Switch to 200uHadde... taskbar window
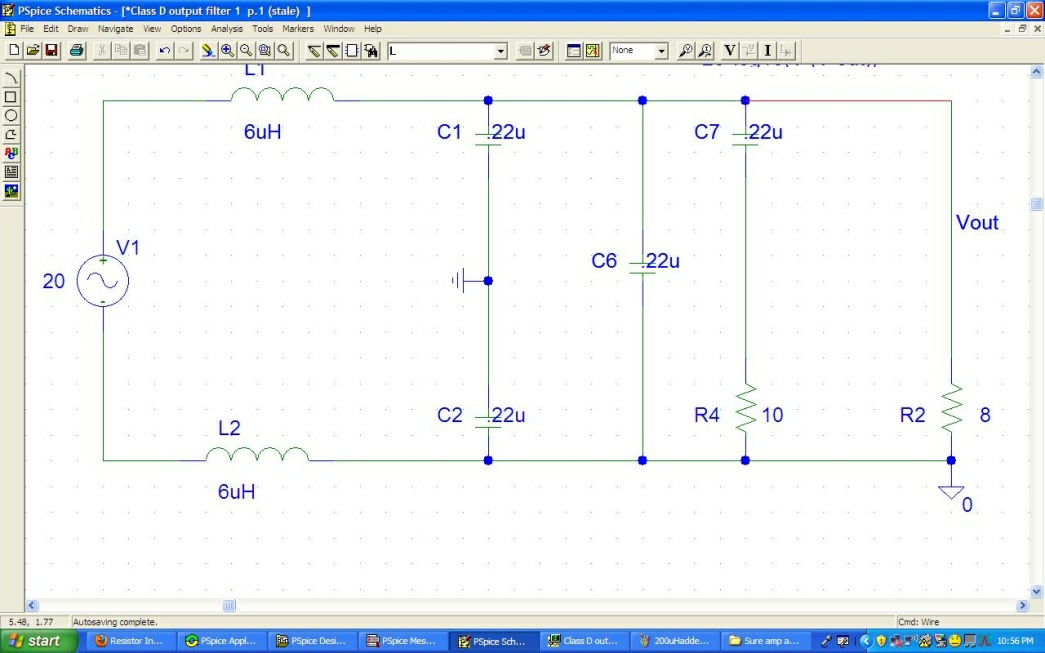 [x=674, y=641]
